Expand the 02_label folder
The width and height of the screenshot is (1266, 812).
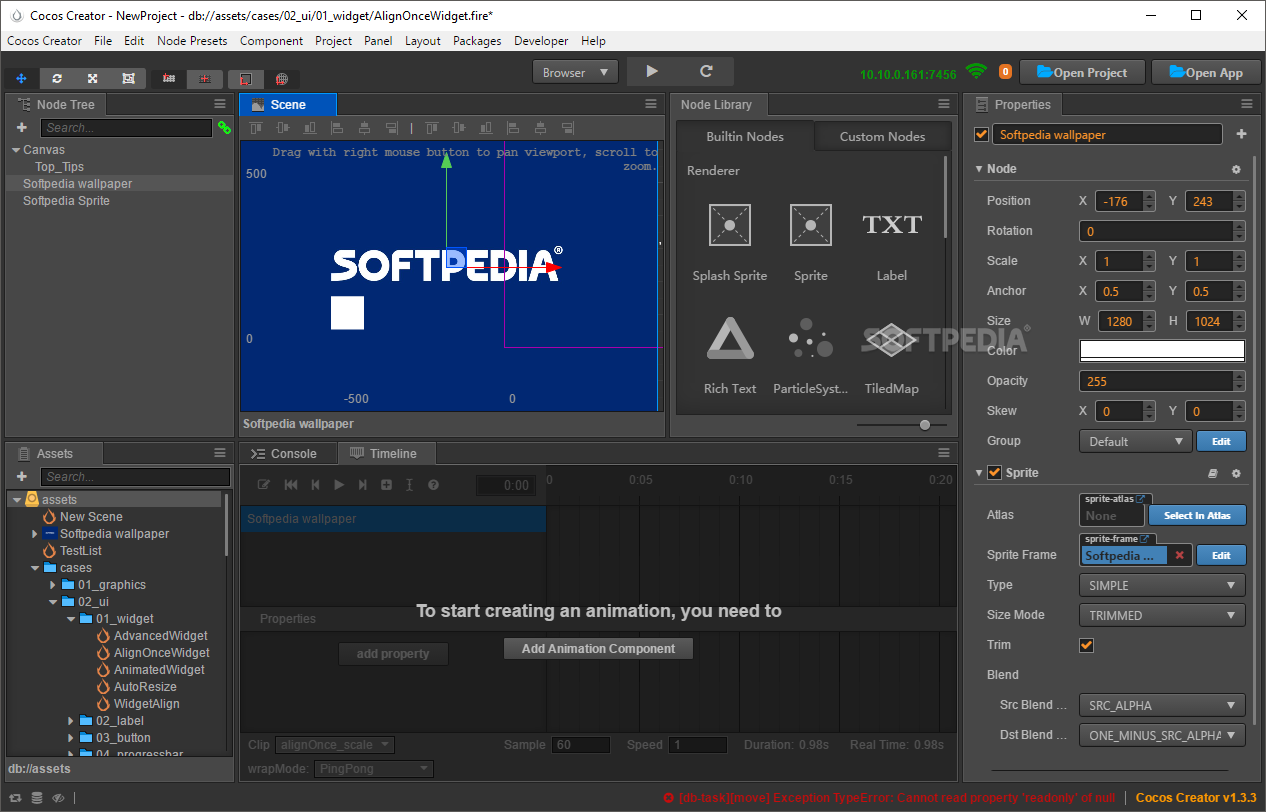70,721
